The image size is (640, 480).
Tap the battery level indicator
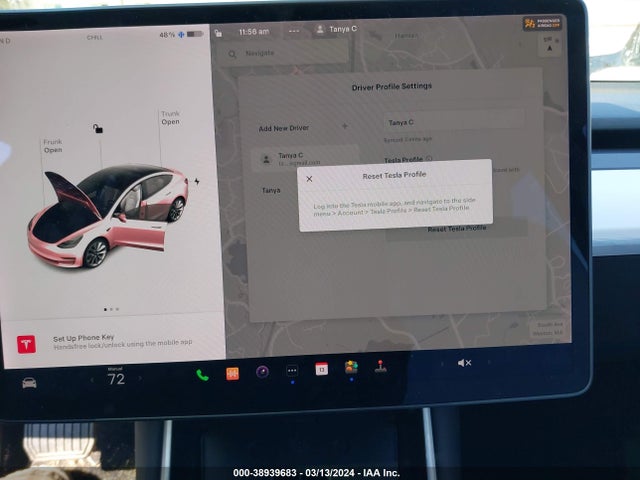click(x=195, y=34)
